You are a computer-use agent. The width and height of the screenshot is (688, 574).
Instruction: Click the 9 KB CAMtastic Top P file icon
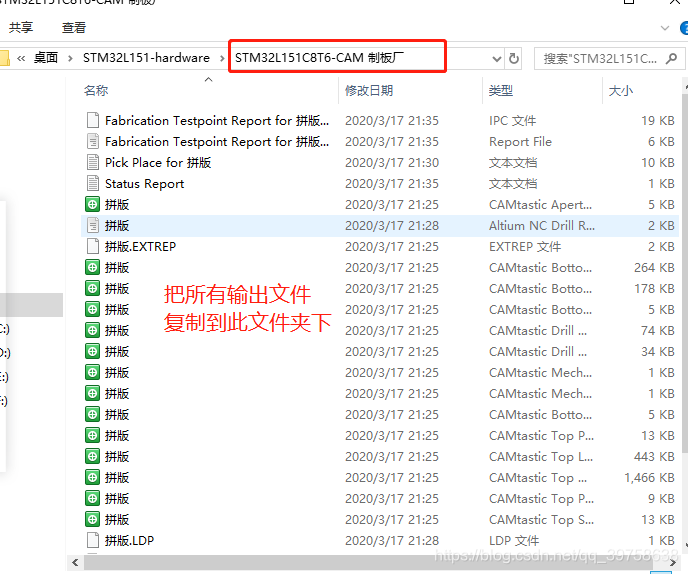[93, 499]
